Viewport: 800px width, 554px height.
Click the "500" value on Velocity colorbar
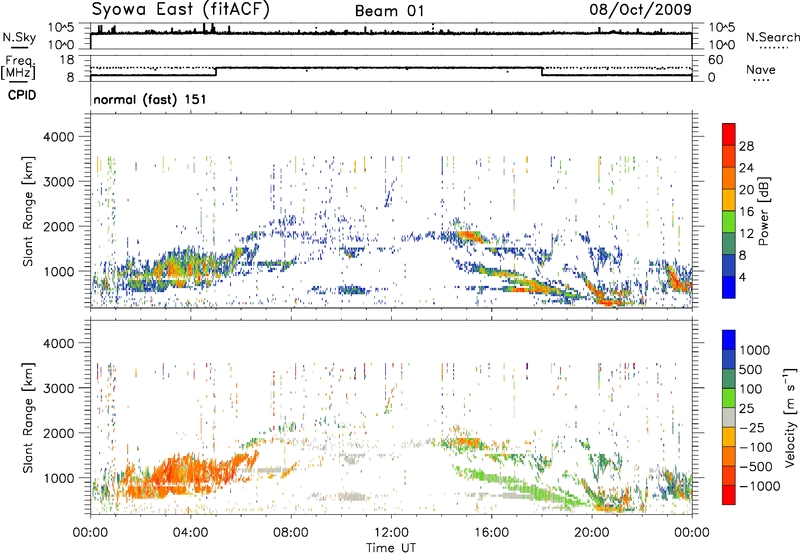click(x=751, y=369)
